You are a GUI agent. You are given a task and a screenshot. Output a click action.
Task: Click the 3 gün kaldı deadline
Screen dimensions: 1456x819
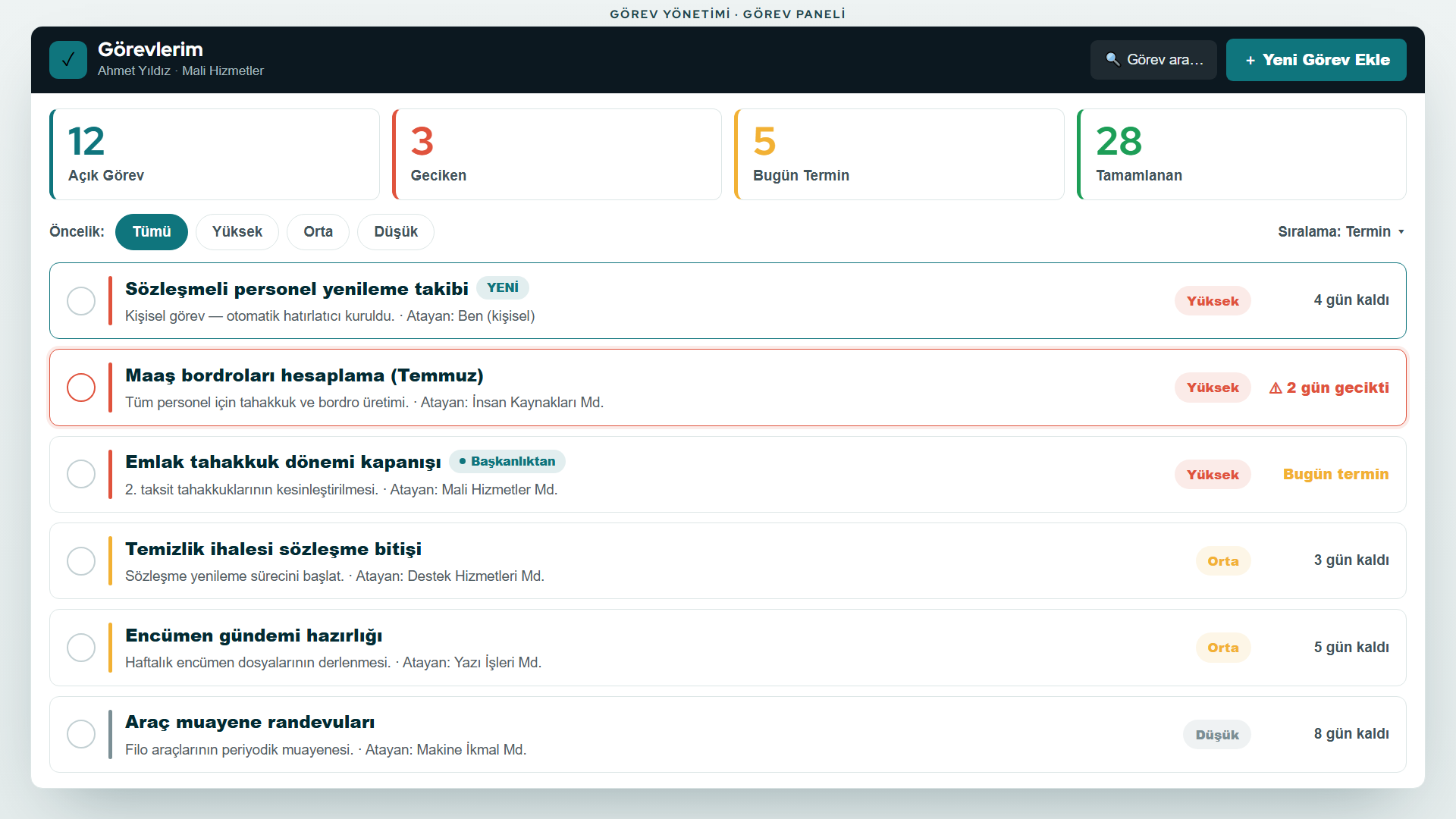1351,560
